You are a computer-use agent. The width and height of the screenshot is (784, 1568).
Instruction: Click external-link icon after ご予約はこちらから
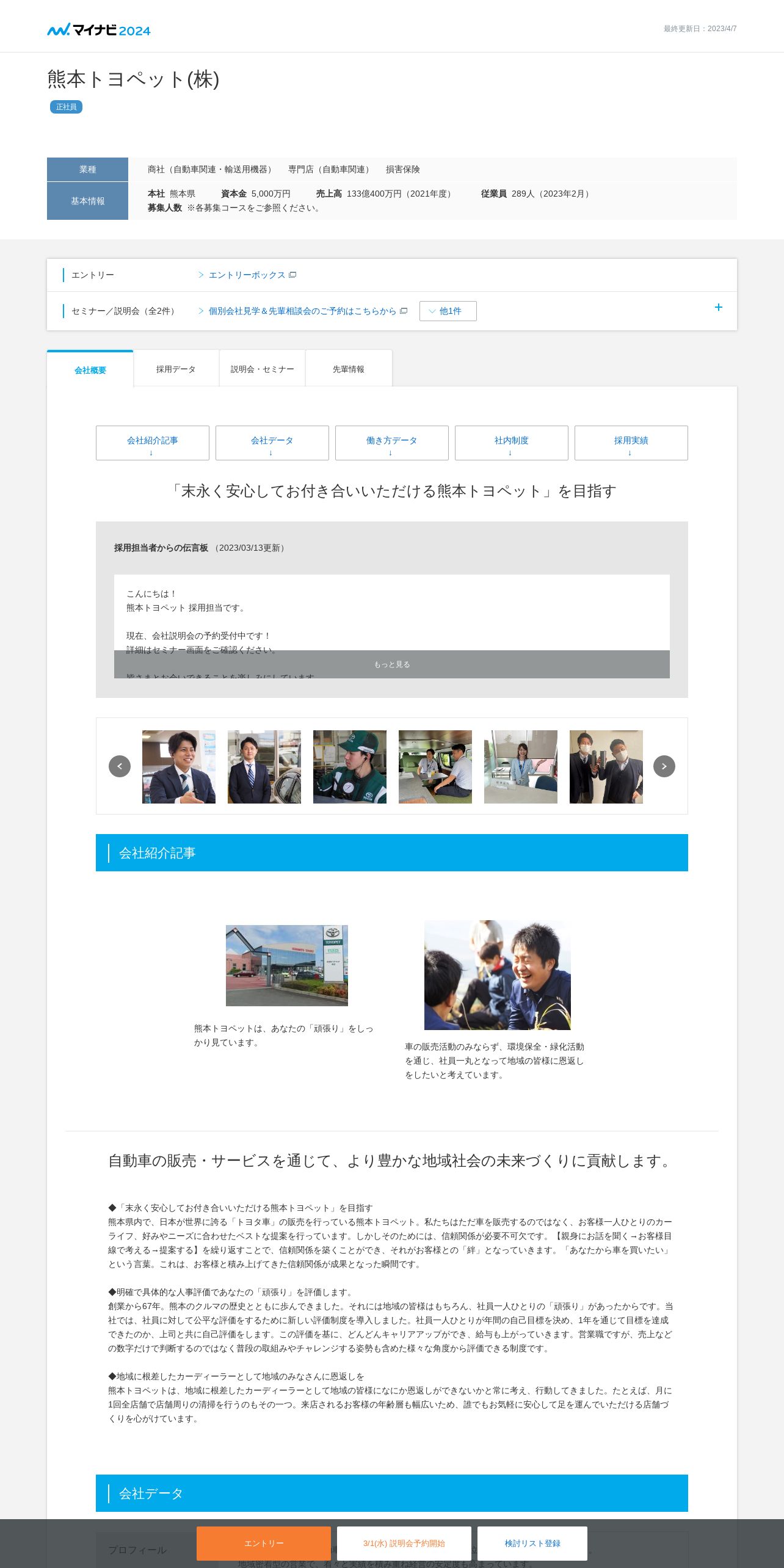[404, 311]
